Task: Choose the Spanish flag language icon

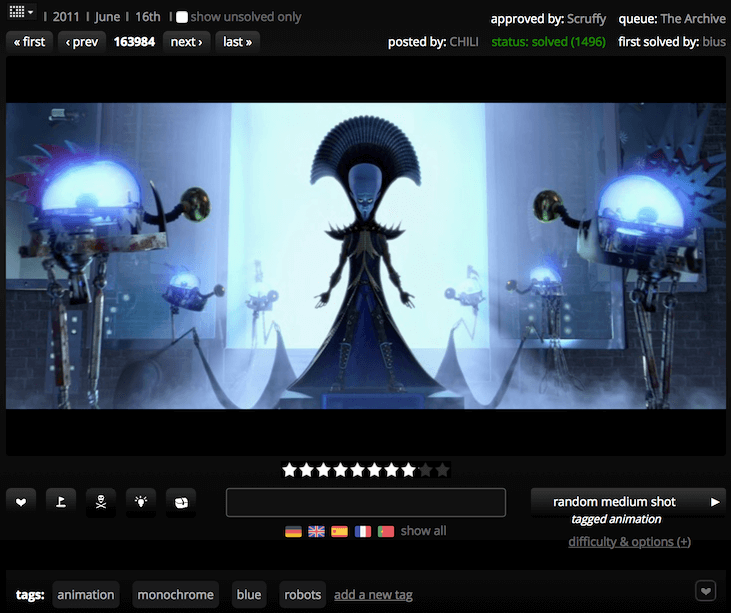Action: pos(339,531)
